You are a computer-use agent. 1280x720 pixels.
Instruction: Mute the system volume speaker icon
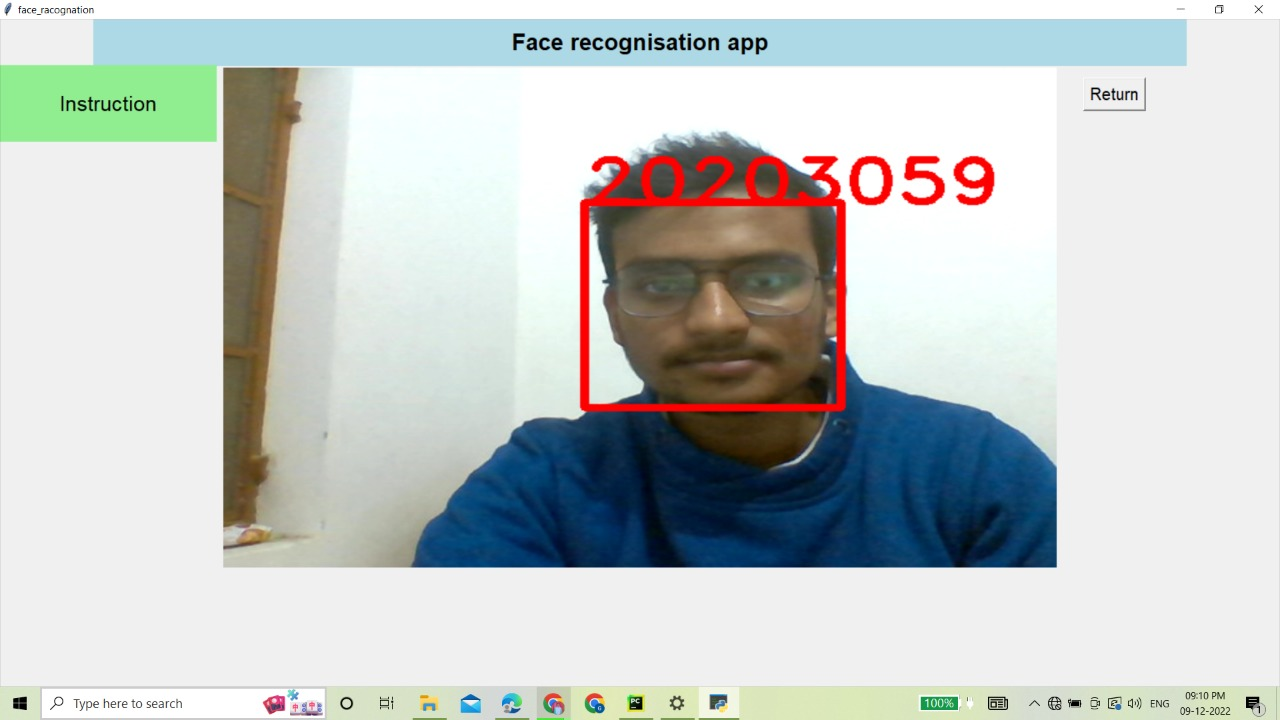(1135, 703)
